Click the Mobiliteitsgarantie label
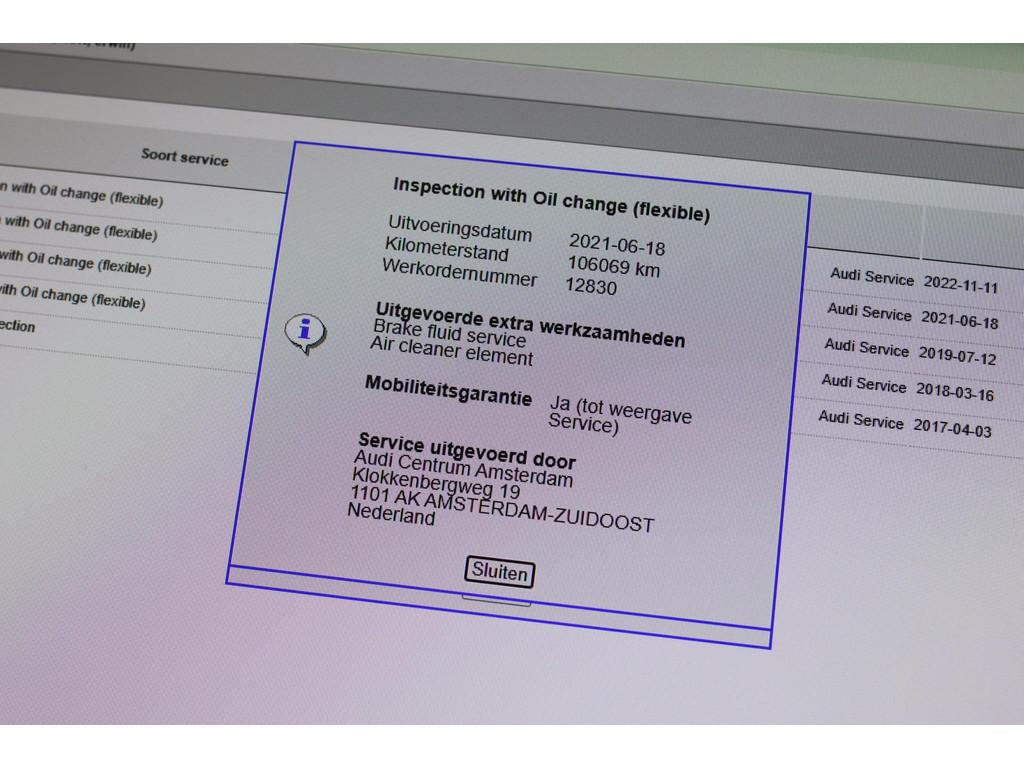1024x768 pixels. click(x=448, y=389)
